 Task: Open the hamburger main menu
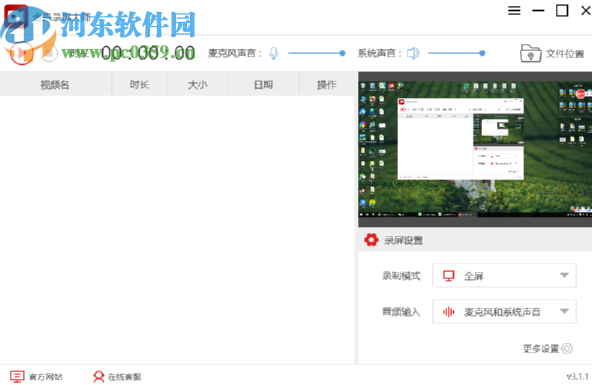(514, 11)
